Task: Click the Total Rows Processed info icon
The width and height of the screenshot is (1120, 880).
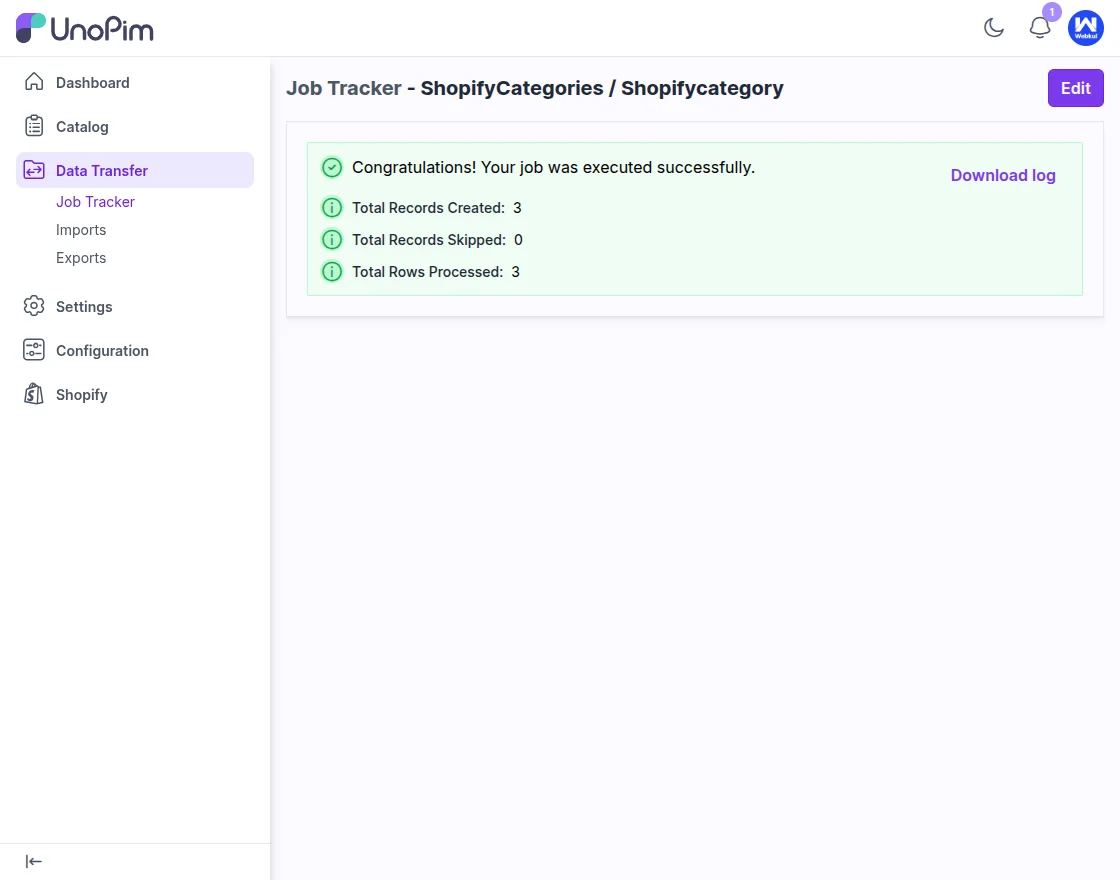Action: click(331, 271)
